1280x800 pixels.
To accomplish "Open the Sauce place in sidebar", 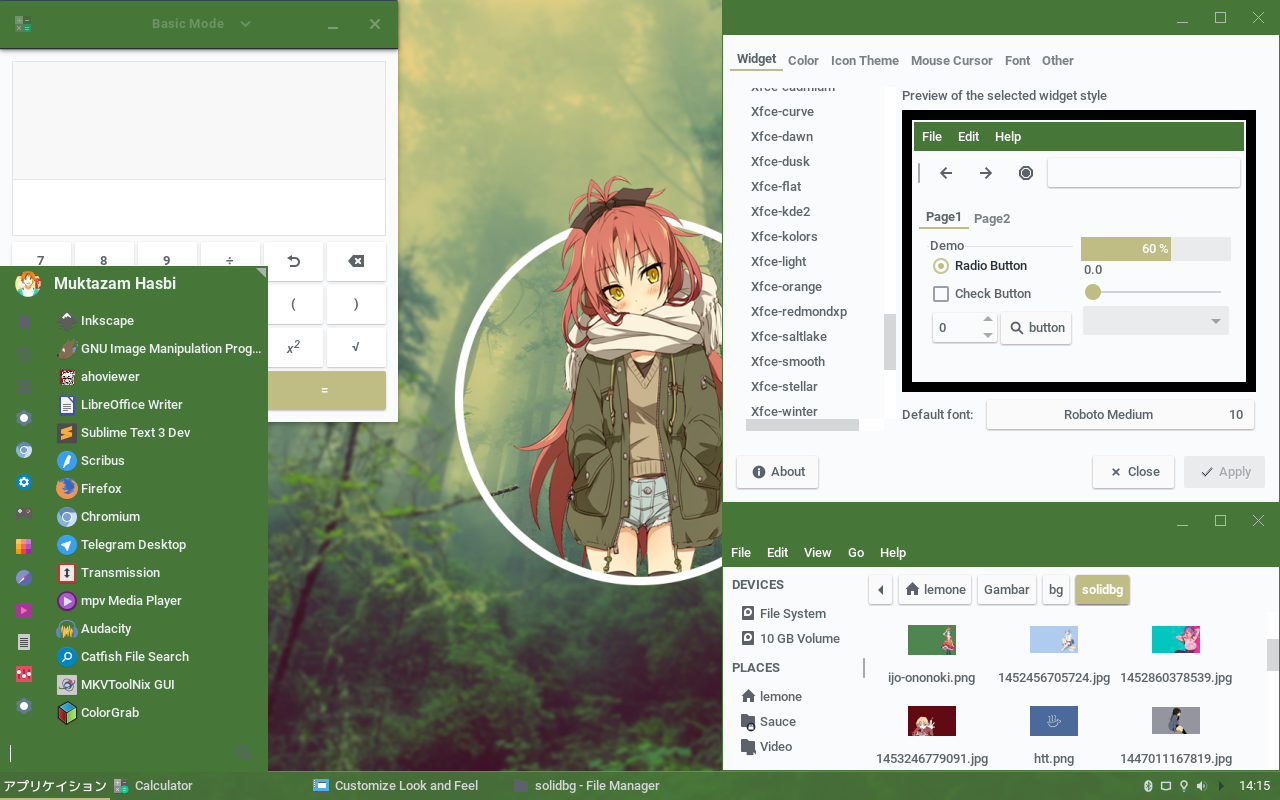I will 768,722.
